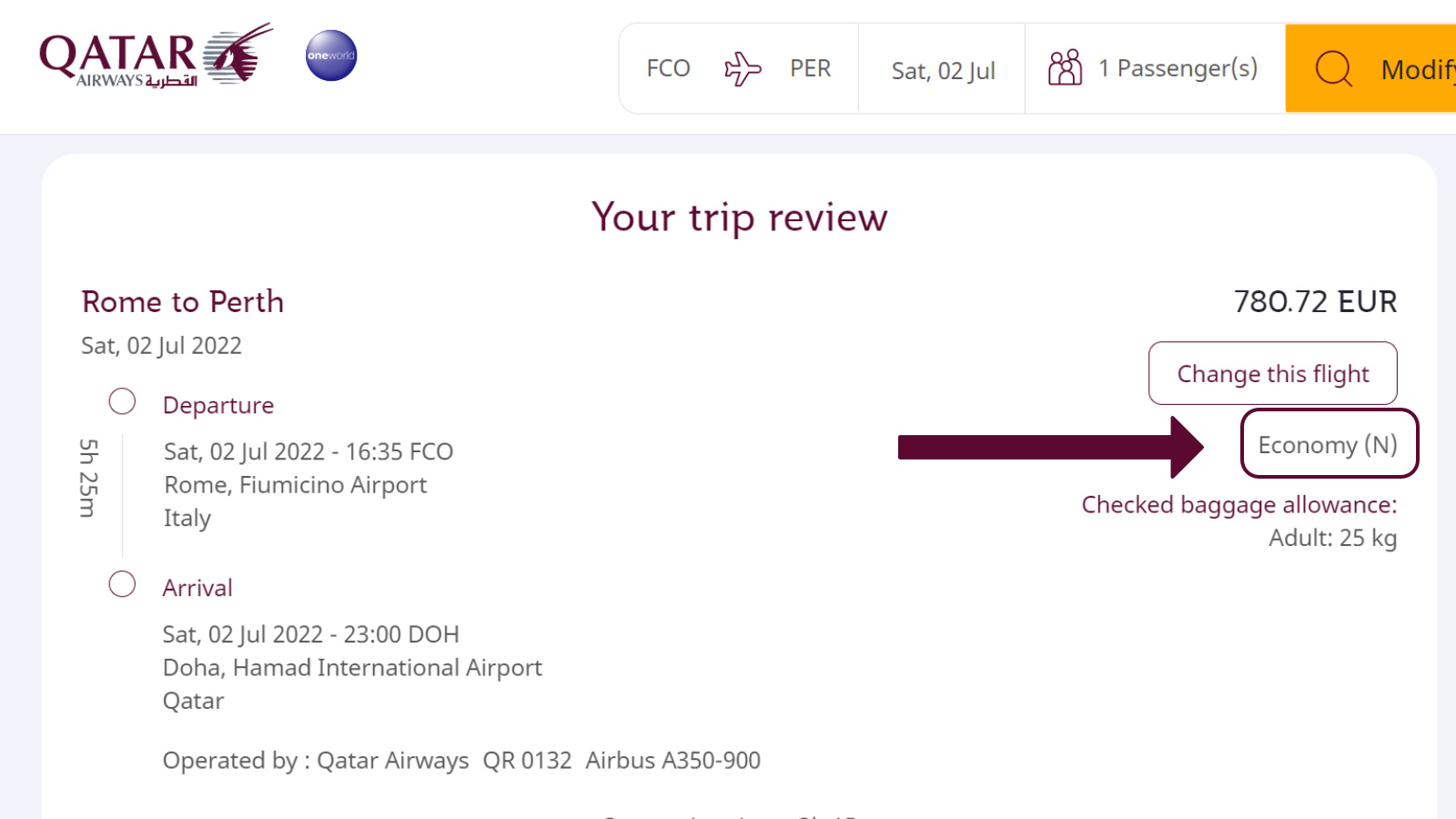Click the search magnifier icon on Modify
The image size is (1456, 819).
pos(1334,68)
